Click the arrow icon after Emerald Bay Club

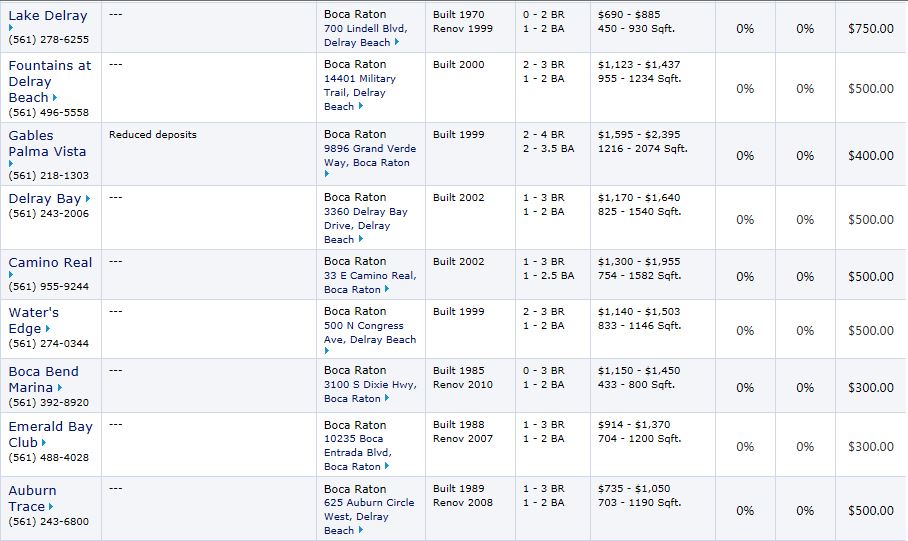[x=44, y=443]
